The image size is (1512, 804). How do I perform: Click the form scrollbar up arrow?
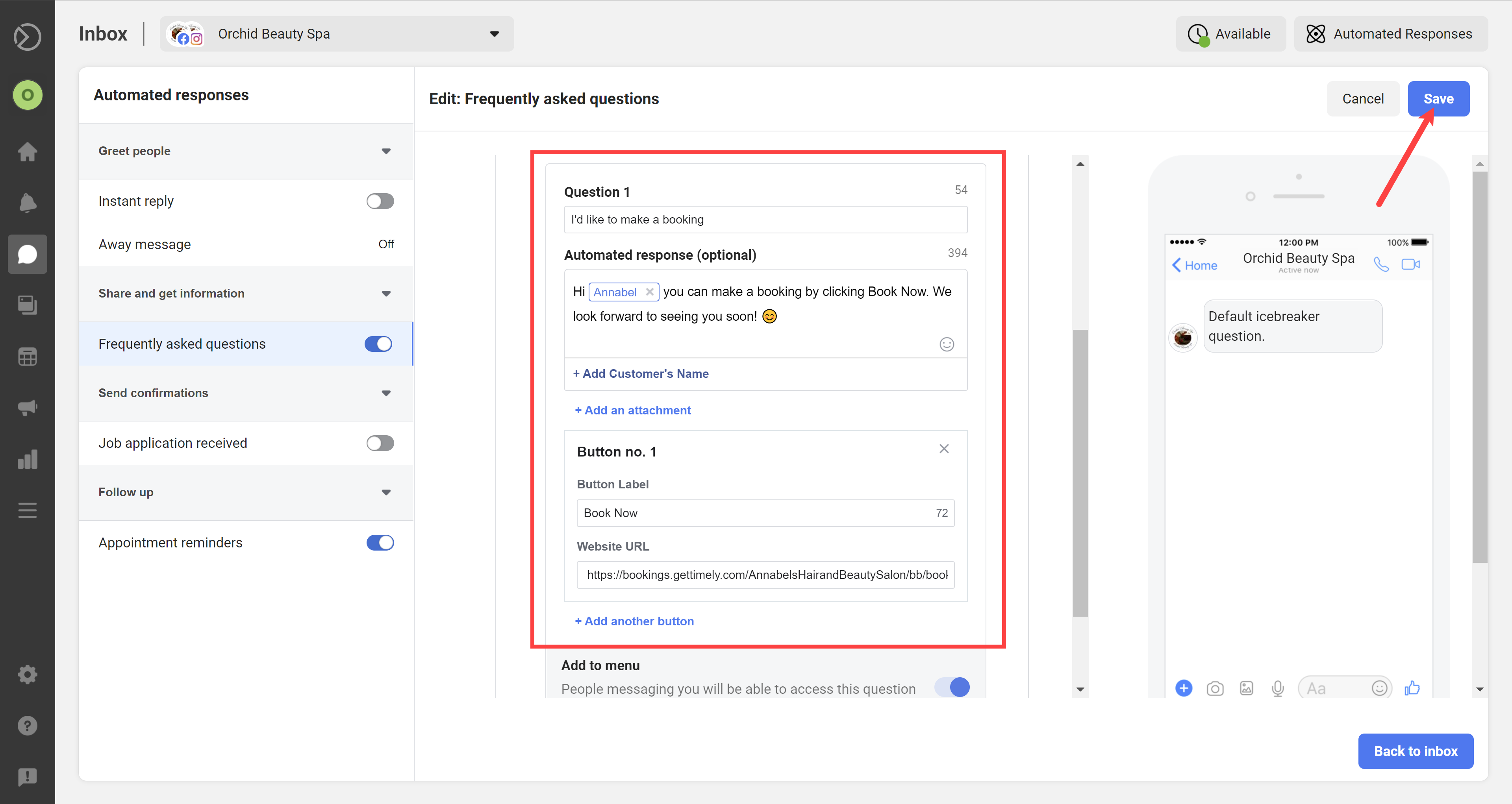(1080, 164)
